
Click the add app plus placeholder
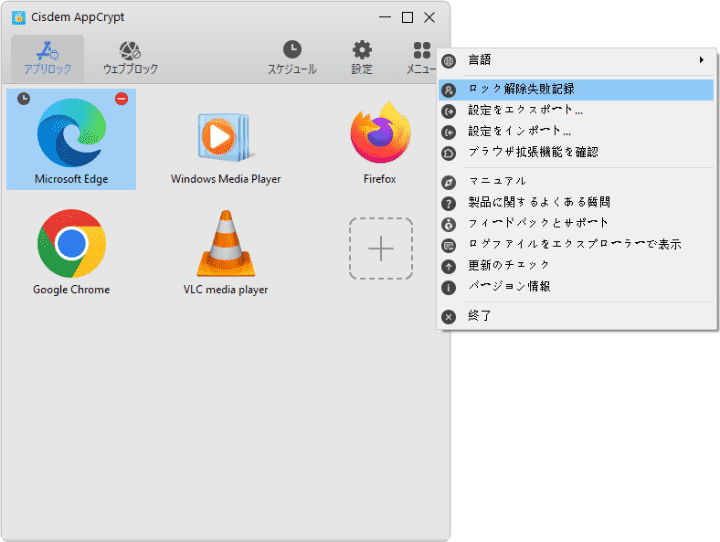pyautogui.click(x=380, y=248)
